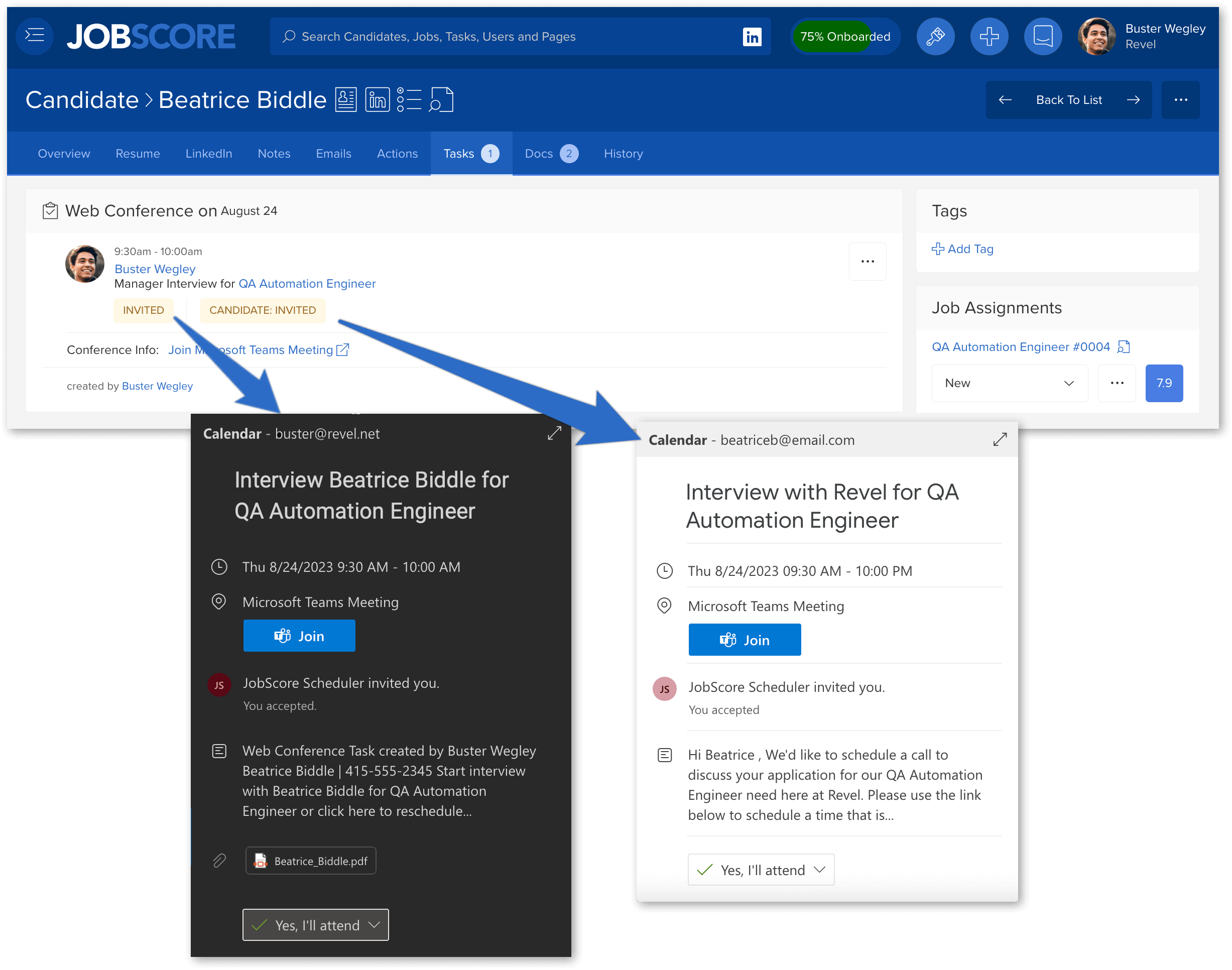Open the document search icon beside candidate name

coord(441,100)
